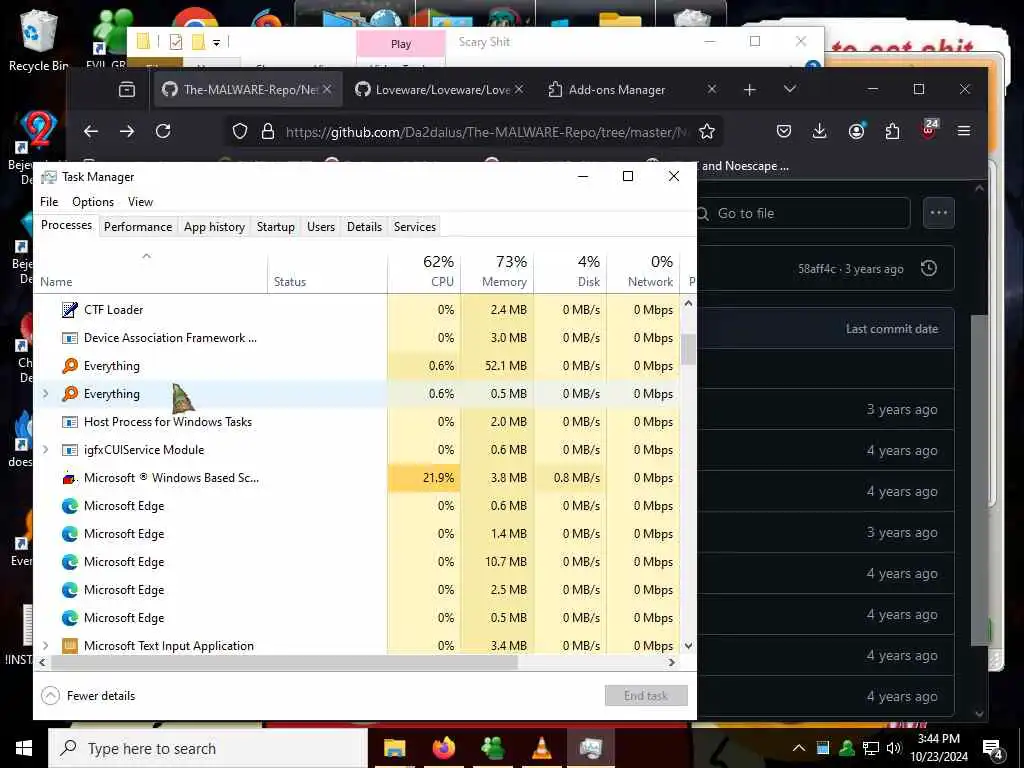Open Task Manager View menu
This screenshot has width=1024, height=768.
click(140, 202)
